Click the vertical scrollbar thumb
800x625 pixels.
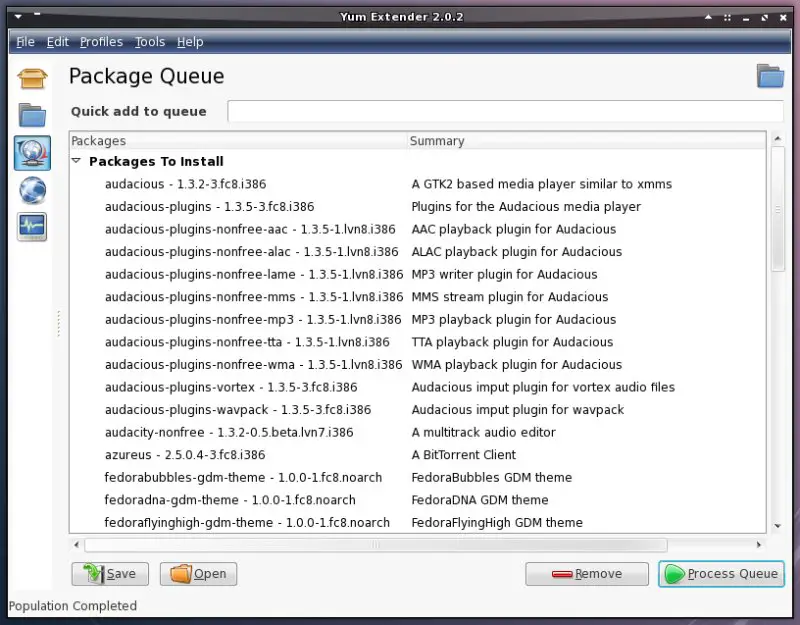(778, 209)
